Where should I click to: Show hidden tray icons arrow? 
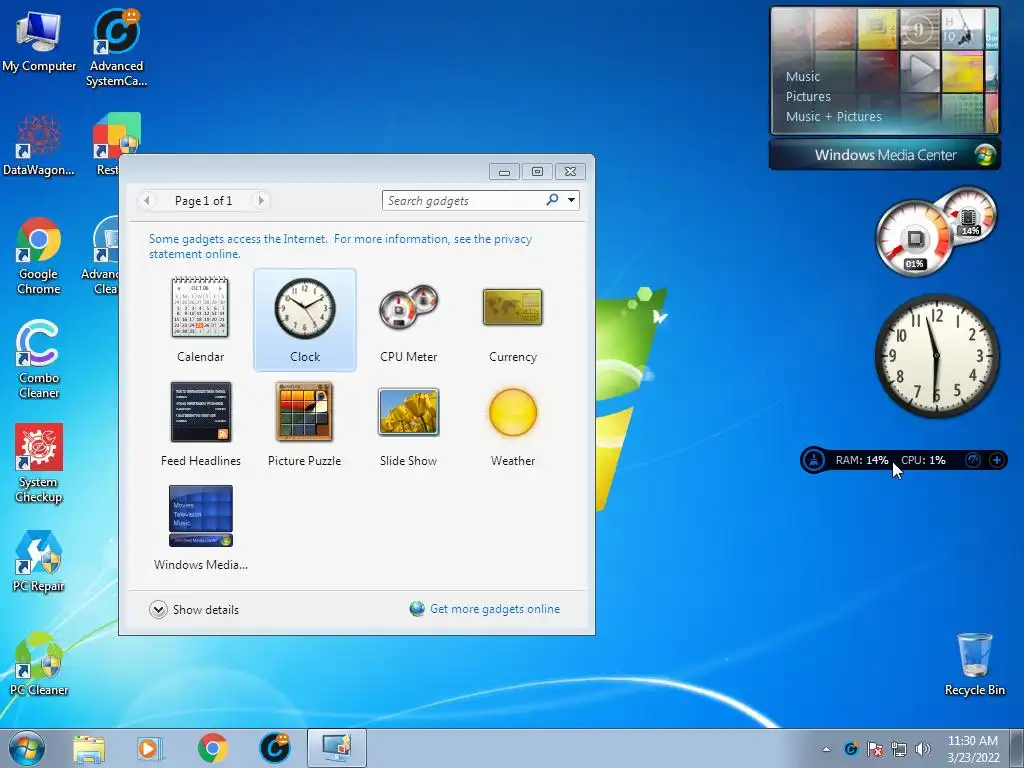coord(826,749)
